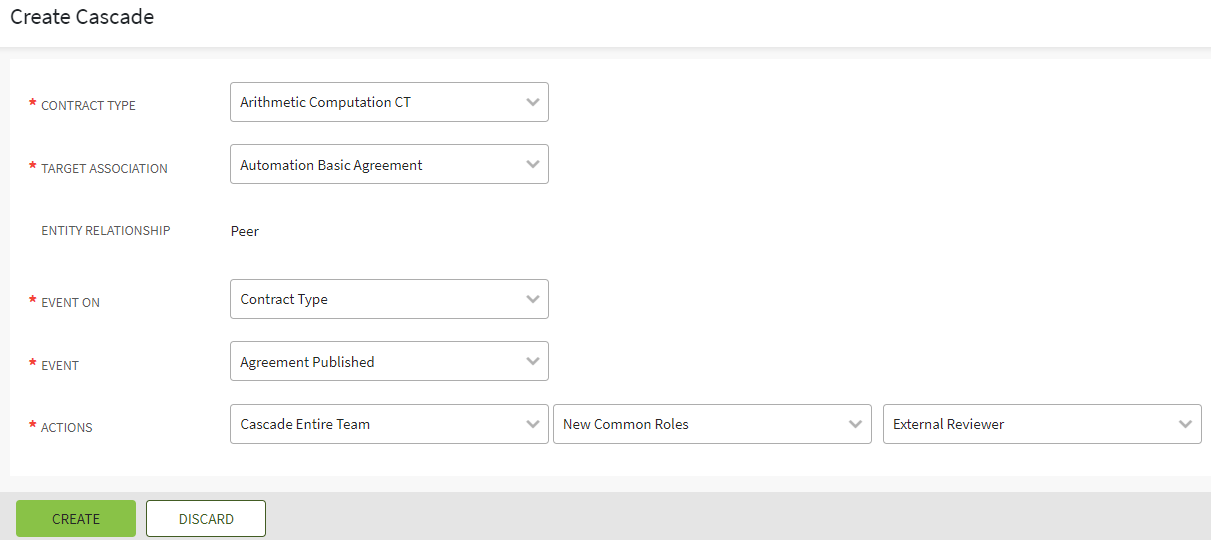Click the chevron arrow beside Cascade Entire Team
Image resolution: width=1211 pixels, height=540 pixels.
pyautogui.click(x=532, y=424)
